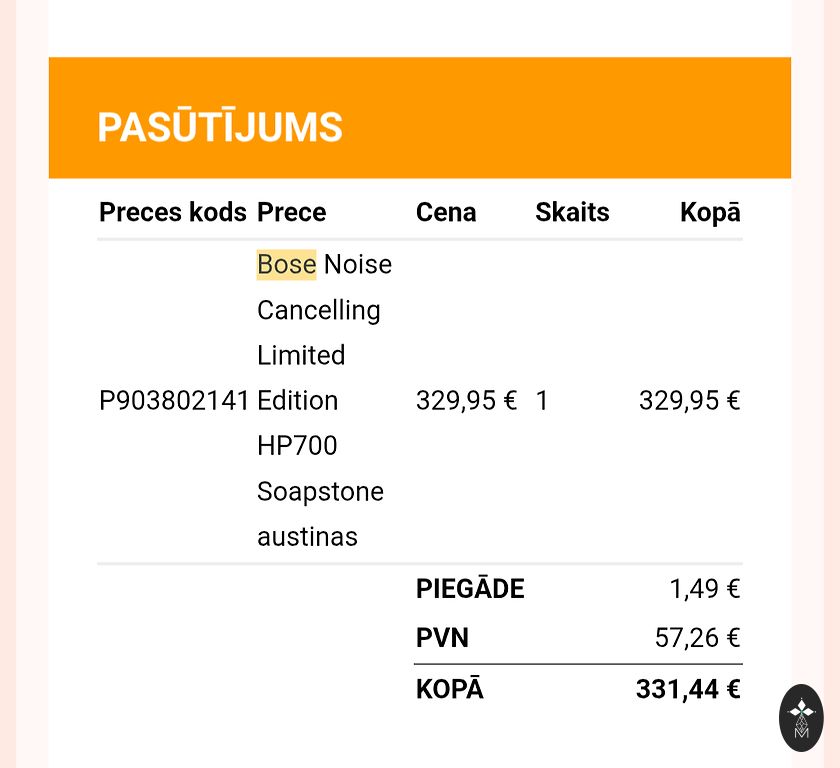The height and width of the screenshot is (768, 840).
Task: Click the Cena column header
Action: tap(446, 212)
